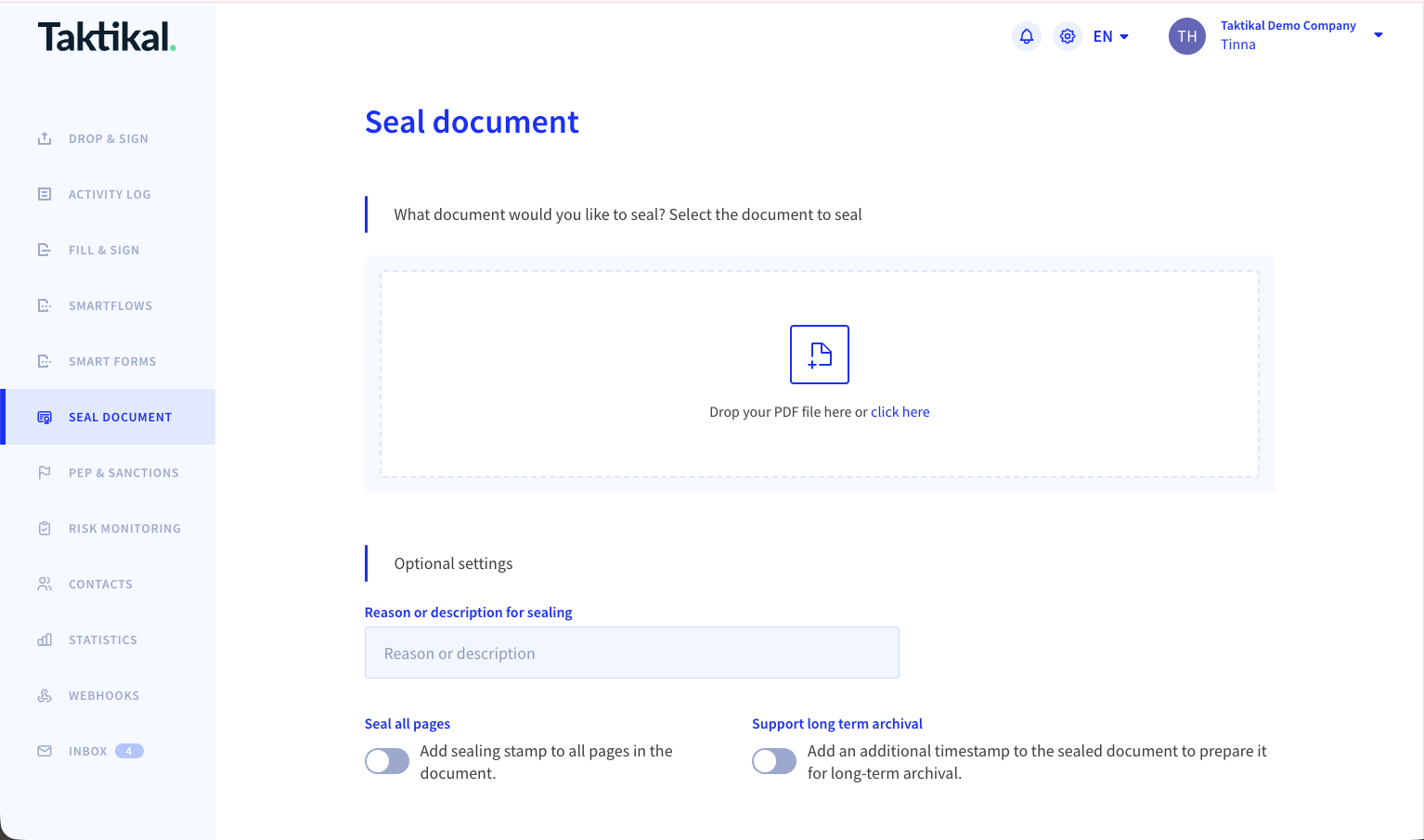1424x840 pixels.
Task: Click 'What document would you like to seal?' text
Action: tap(529, 214)
